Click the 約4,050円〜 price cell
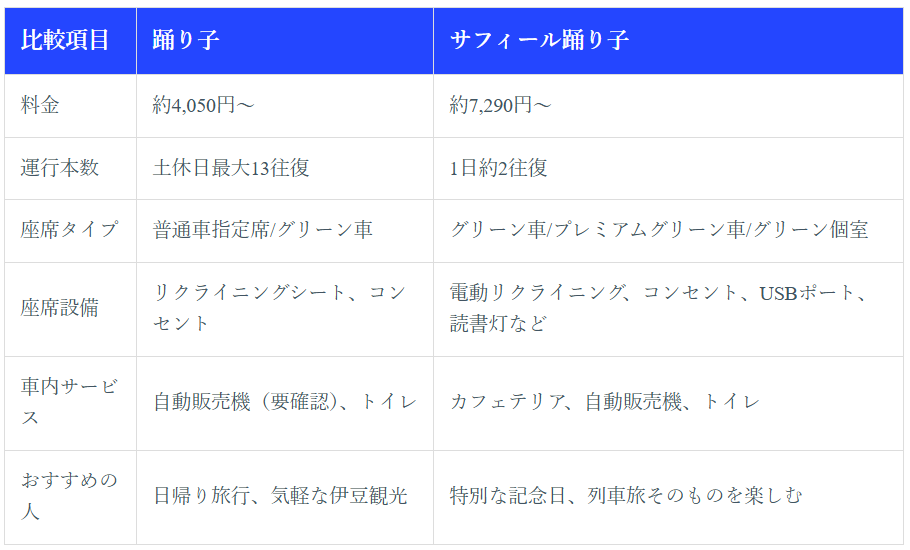Viewport: 910px width, 550px height. coord(204,105)
